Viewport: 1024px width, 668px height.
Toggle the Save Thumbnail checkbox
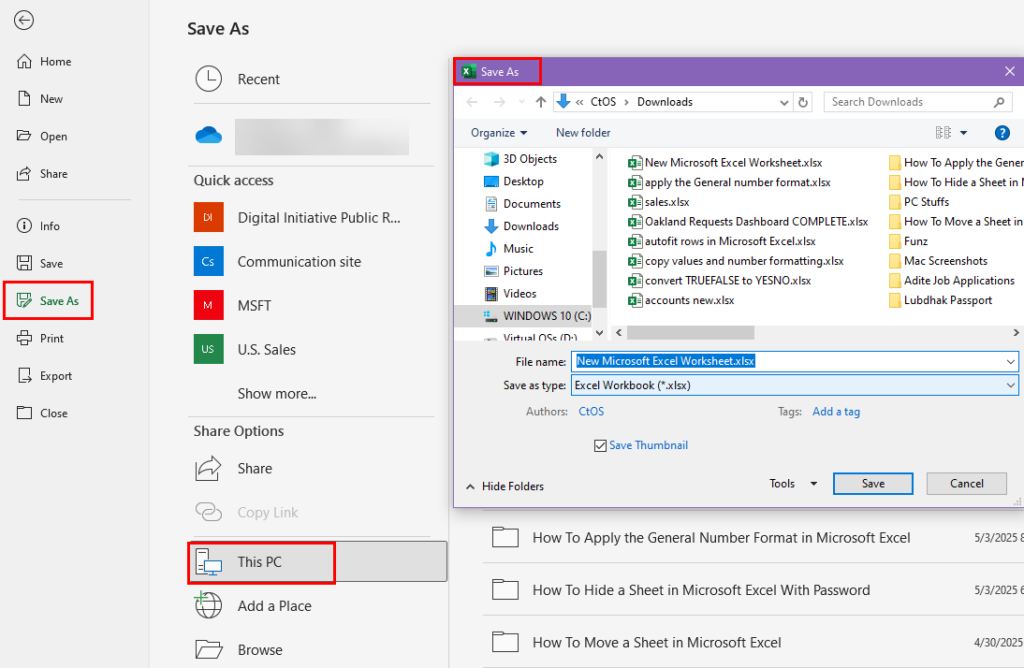tap(600, 445)
